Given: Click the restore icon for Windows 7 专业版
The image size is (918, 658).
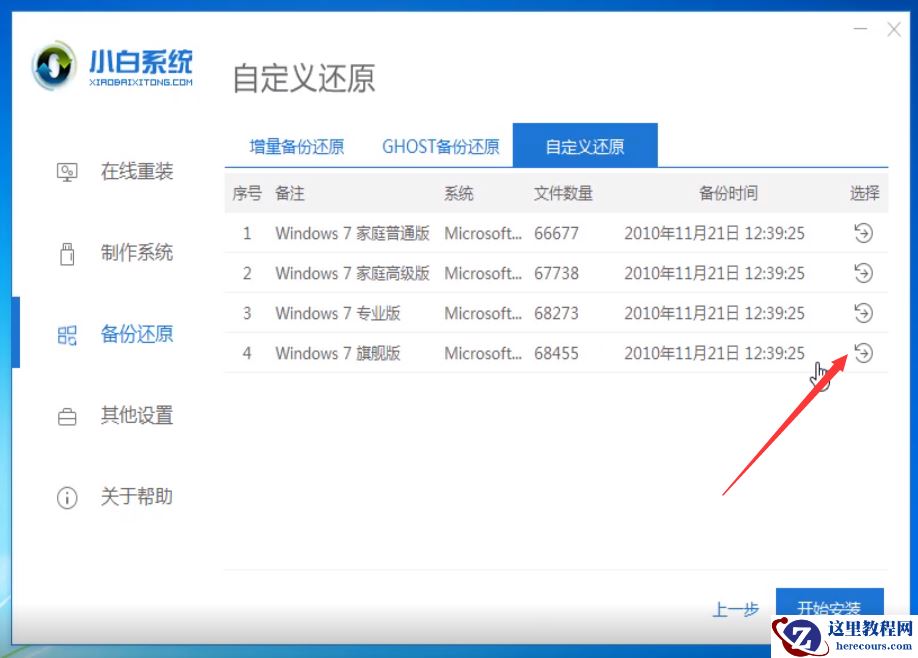Looking at the screenshot, I should point(863,313).
